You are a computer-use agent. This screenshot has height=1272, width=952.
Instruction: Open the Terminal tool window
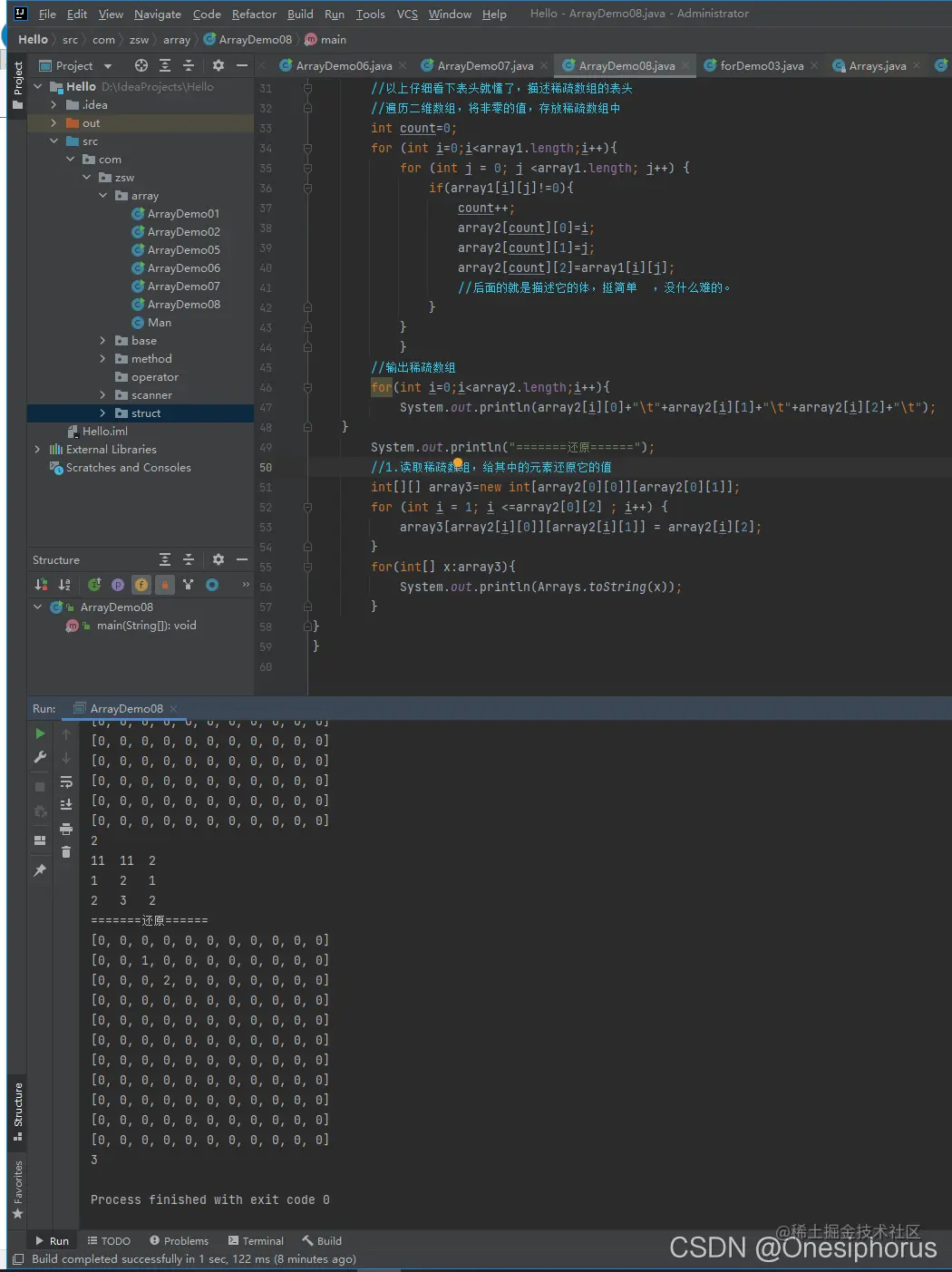256,1240
